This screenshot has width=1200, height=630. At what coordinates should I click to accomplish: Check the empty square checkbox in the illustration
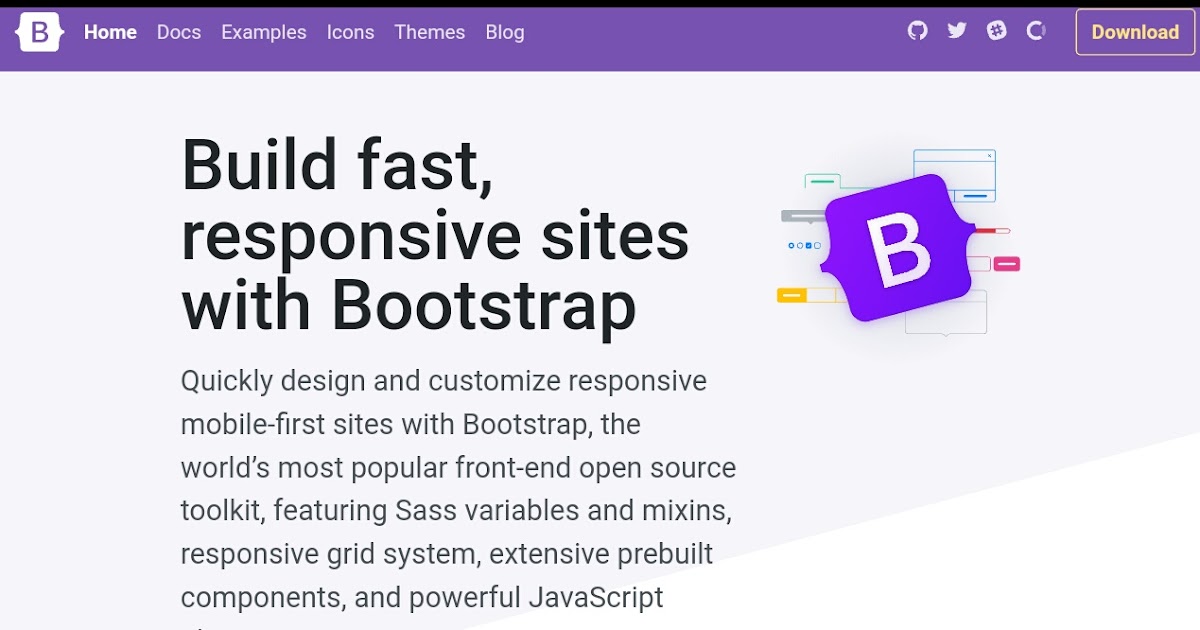coord(818,245)
